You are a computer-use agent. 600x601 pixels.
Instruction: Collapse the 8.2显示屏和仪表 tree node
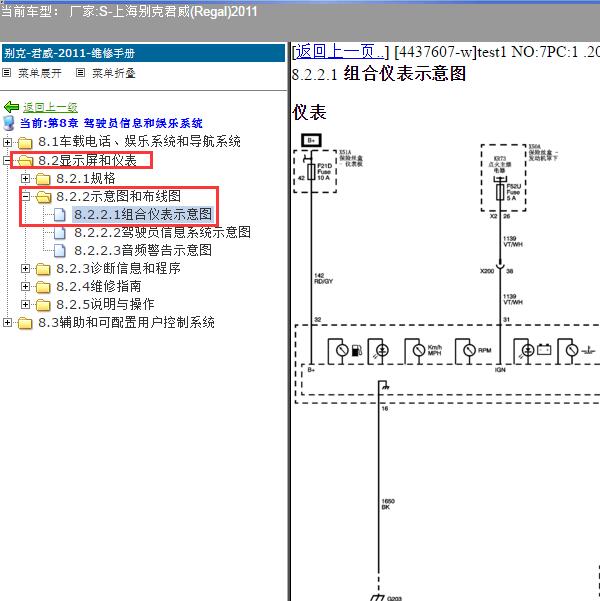click(7, 160)
